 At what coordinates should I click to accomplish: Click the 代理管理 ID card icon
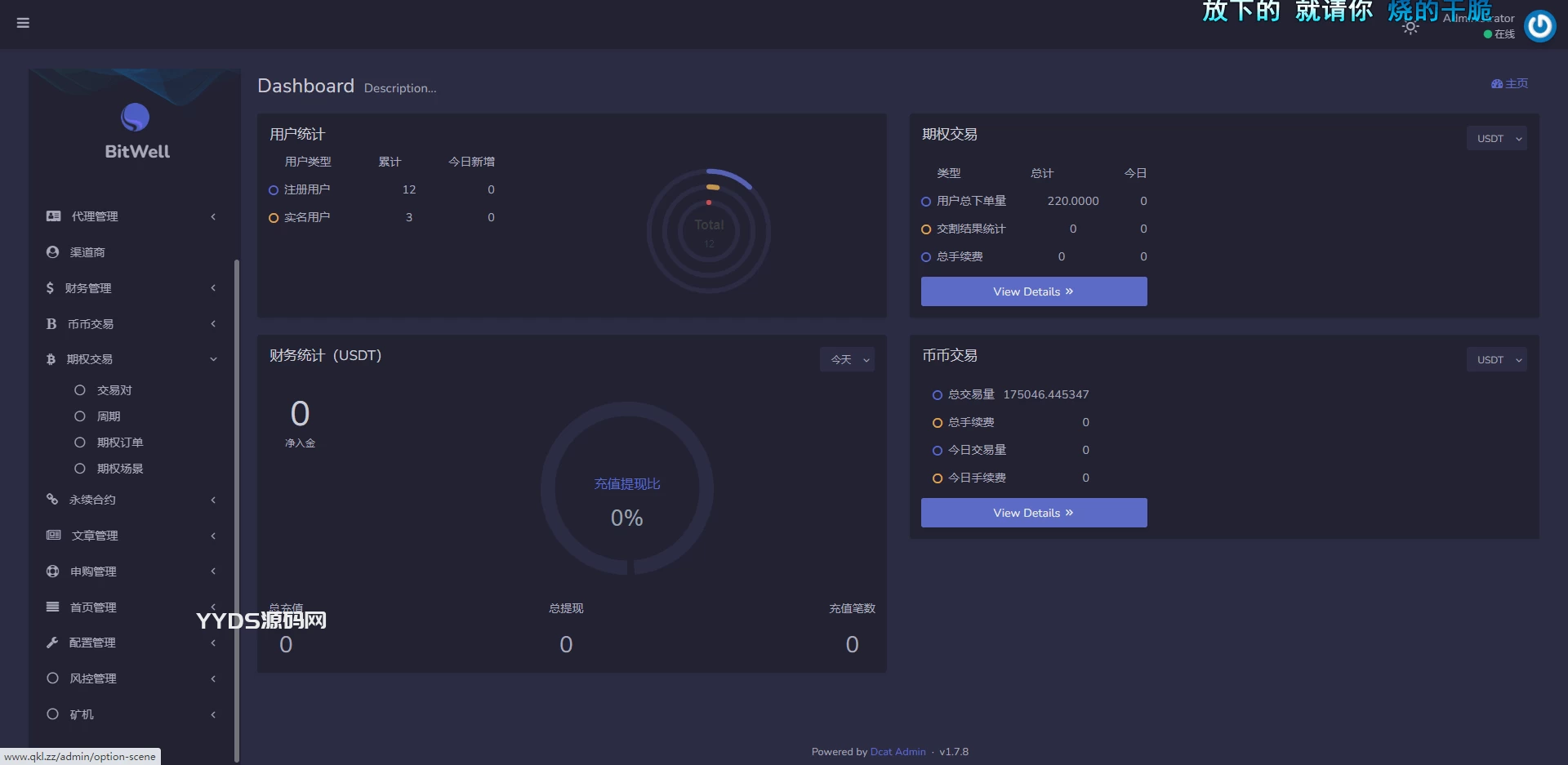(x=53, y=216)
